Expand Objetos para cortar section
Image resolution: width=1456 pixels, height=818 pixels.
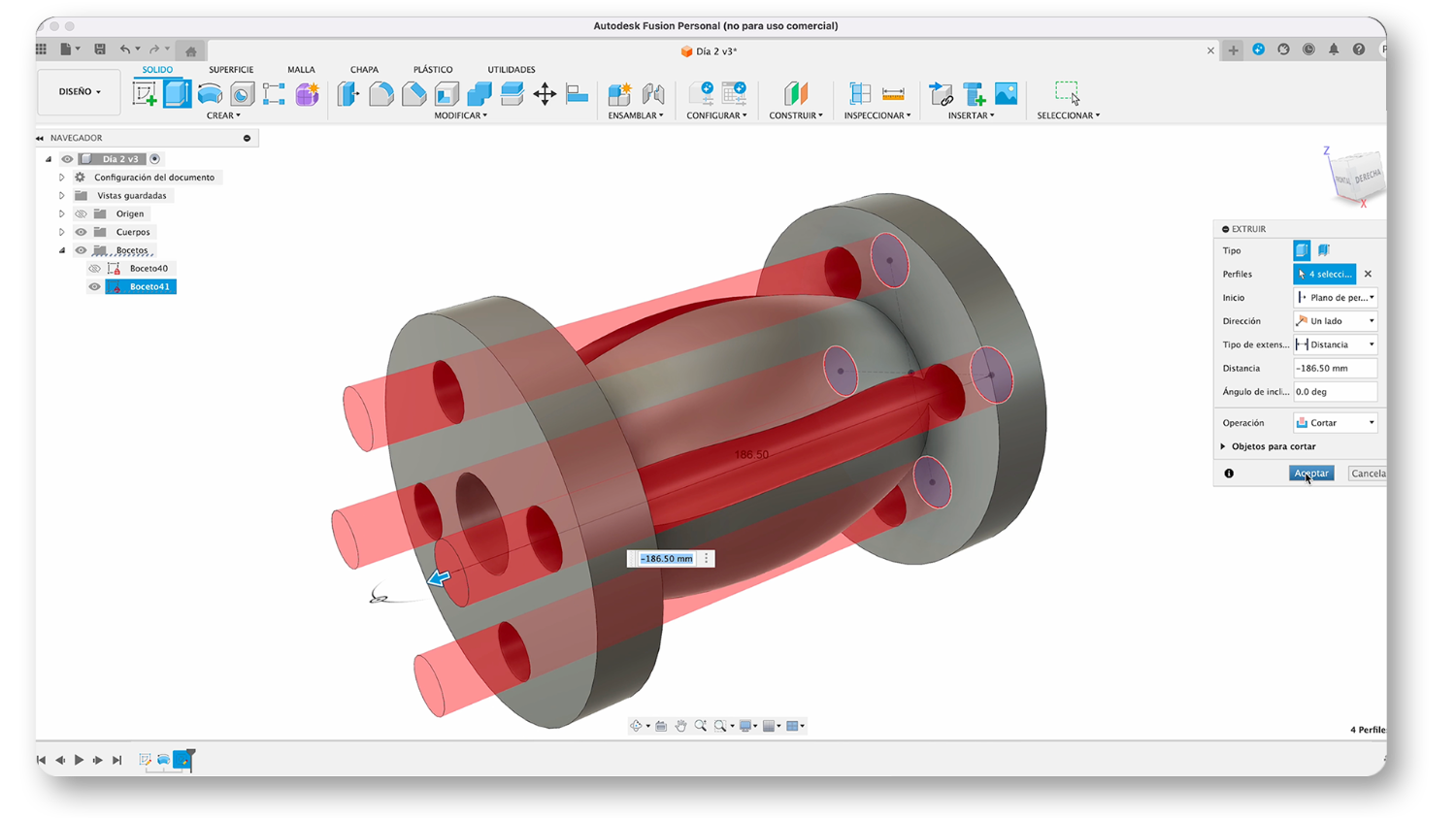[1223, 446]
